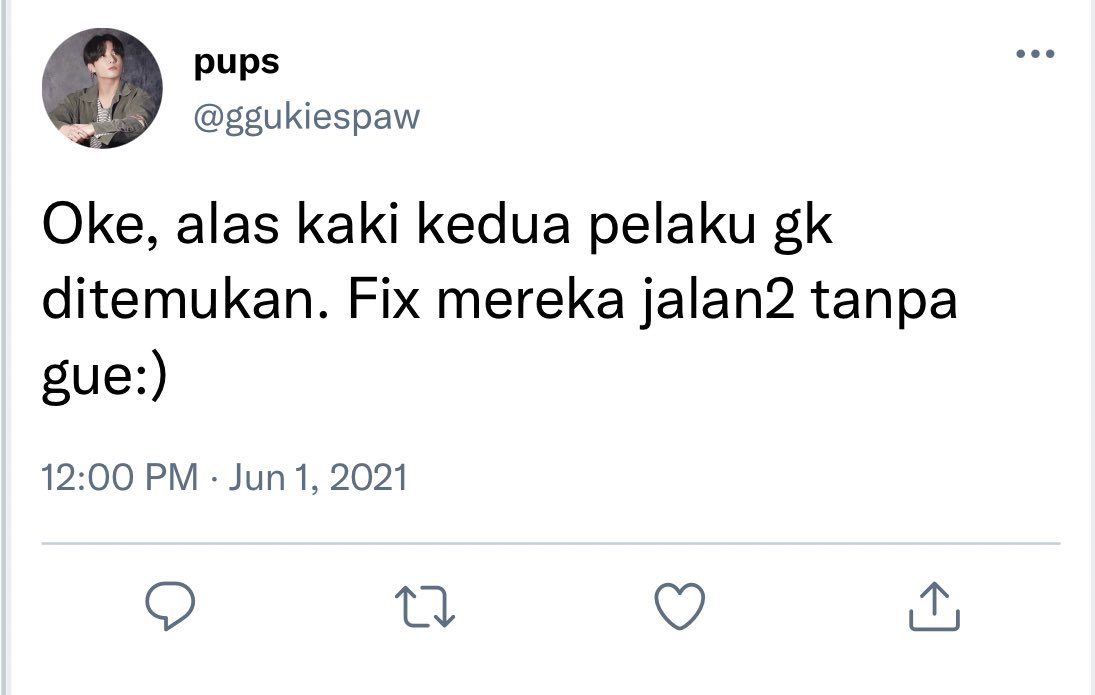
Task: Like the tweet with the heart icon
Action: (x=679, y=606)
